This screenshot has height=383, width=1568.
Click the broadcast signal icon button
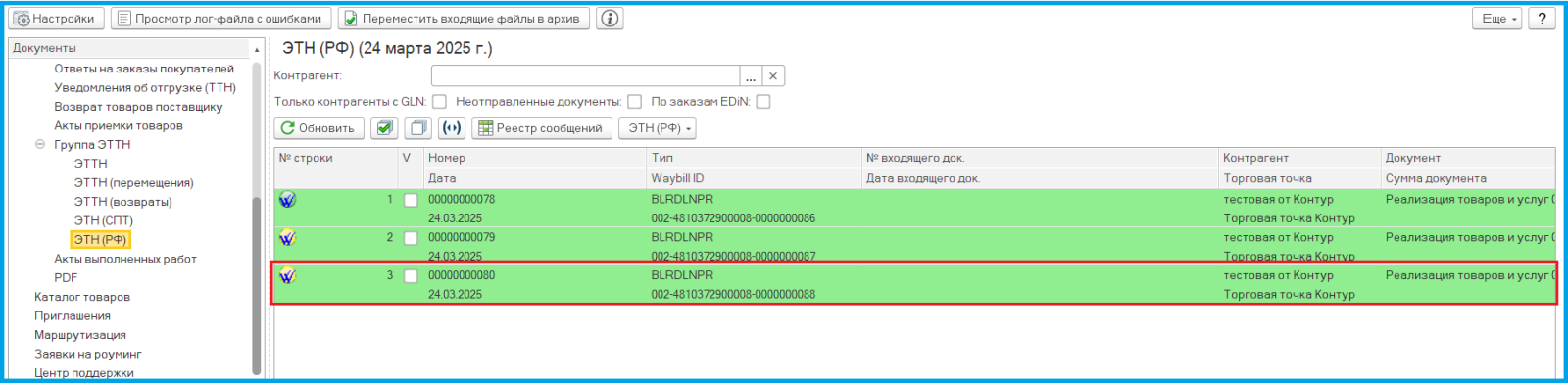452,128
